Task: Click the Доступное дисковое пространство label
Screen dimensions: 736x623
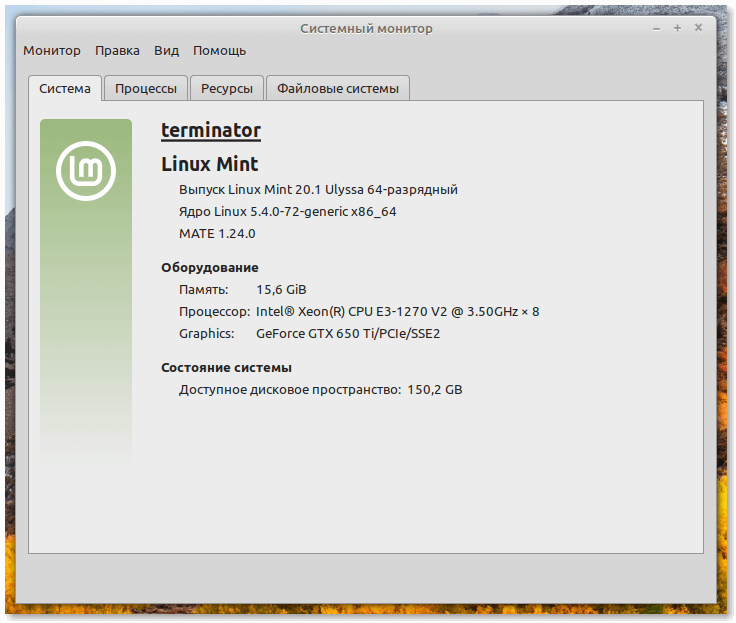Action: pos(290,390)
